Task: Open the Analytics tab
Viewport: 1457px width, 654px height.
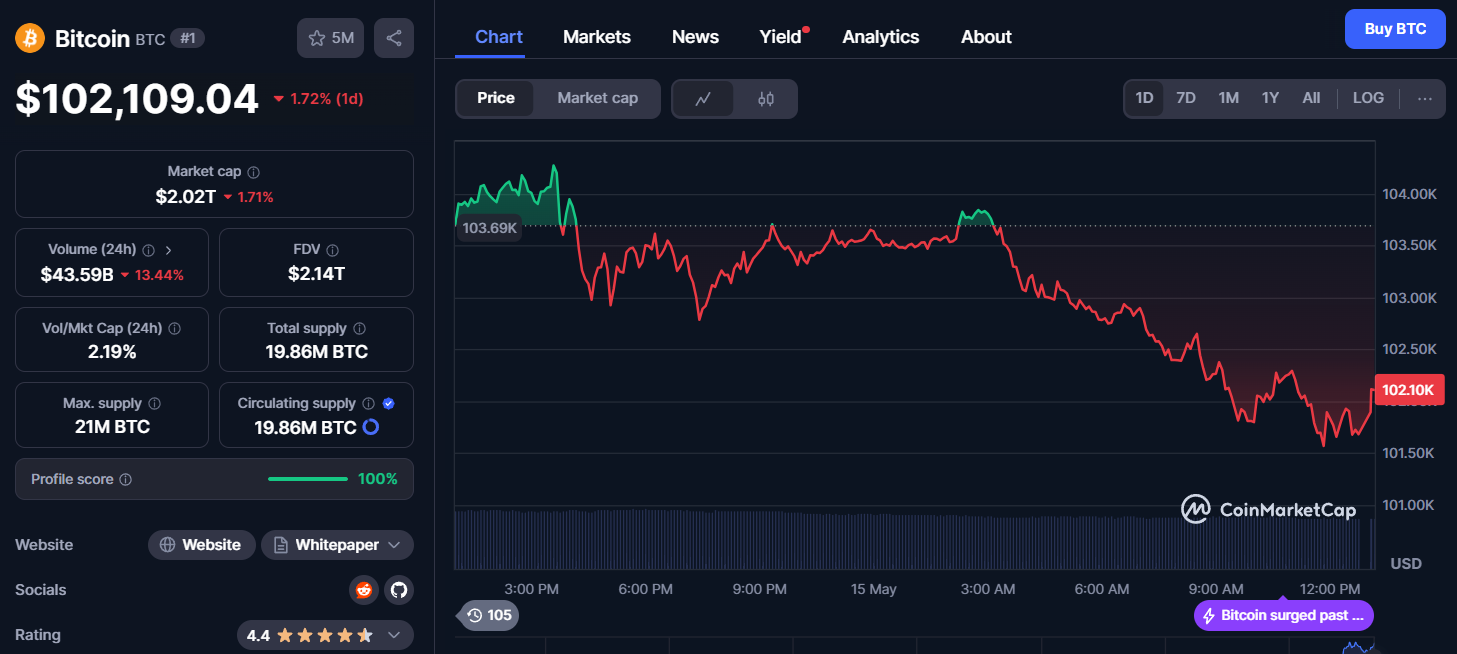Action: pos(881,37)
